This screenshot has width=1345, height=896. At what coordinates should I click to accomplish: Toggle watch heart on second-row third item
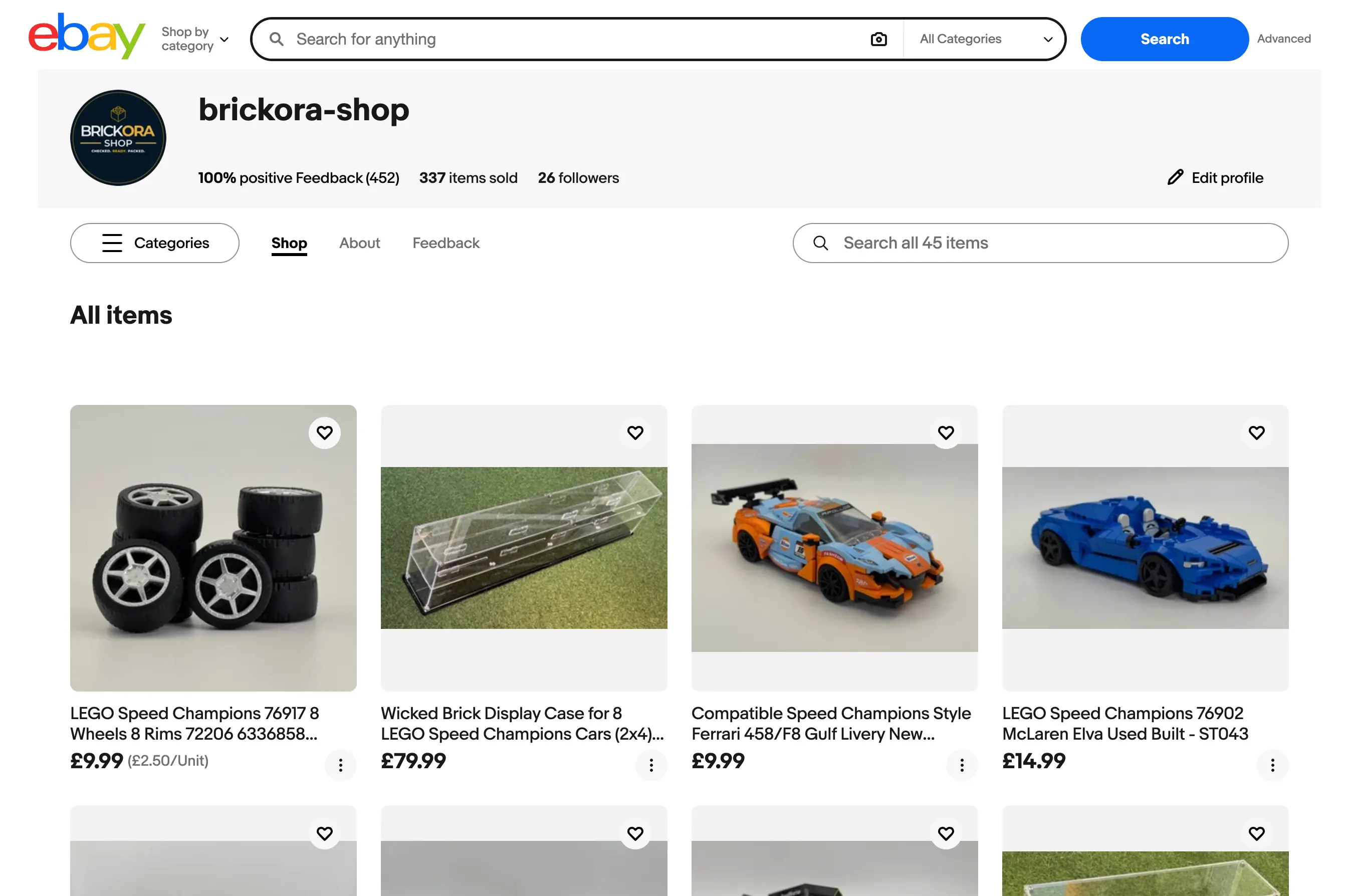[x=946, y=833]
